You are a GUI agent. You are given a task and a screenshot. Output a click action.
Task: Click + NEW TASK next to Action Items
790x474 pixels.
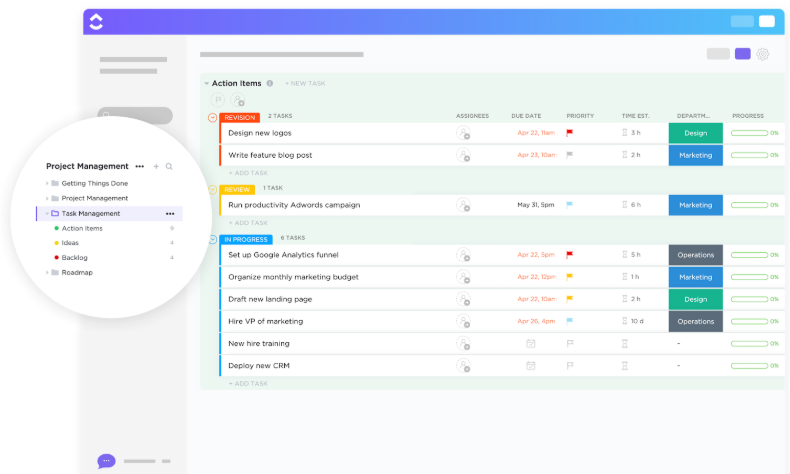point(305,83)
